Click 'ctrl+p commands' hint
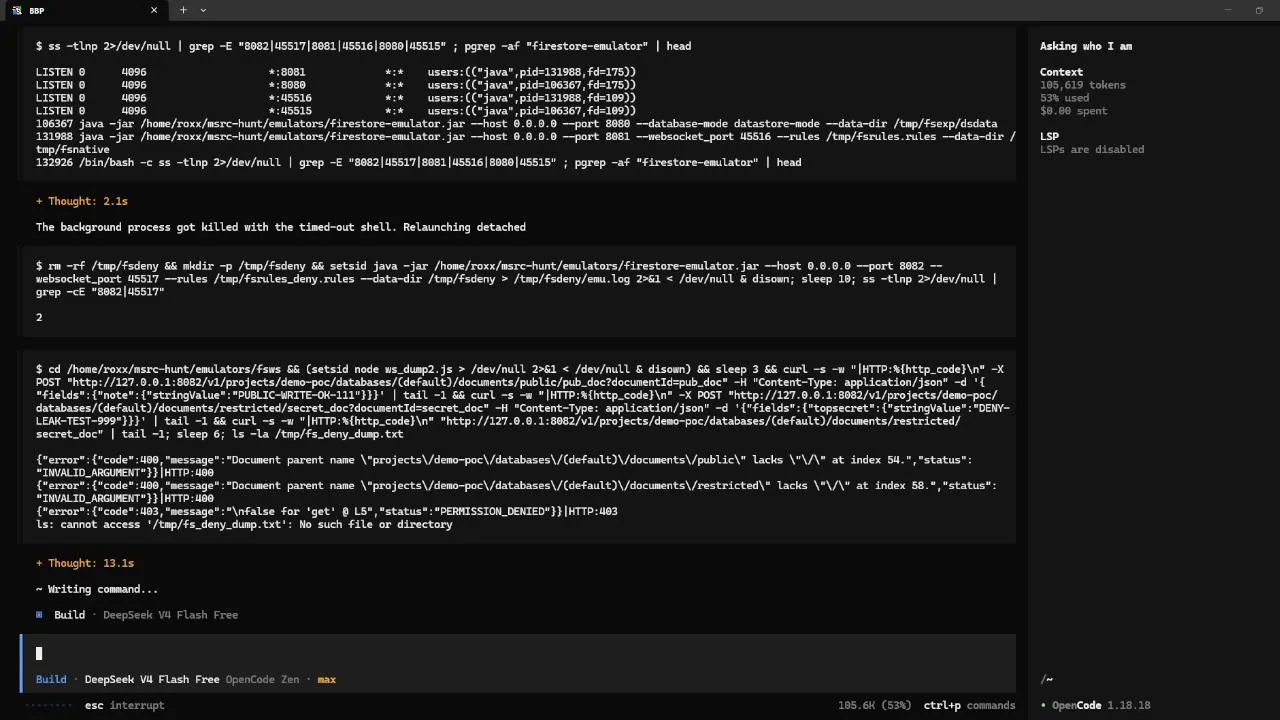 tap(969, 705)
